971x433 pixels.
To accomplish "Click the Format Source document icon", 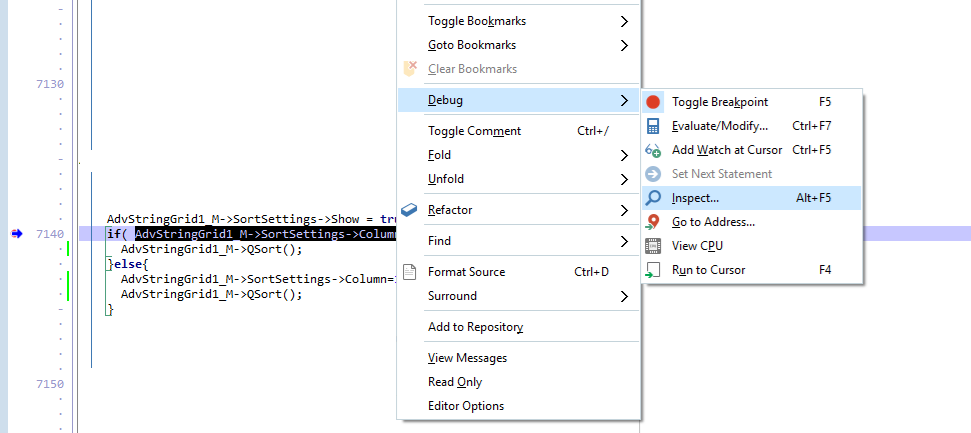I will tap(409, 272).
